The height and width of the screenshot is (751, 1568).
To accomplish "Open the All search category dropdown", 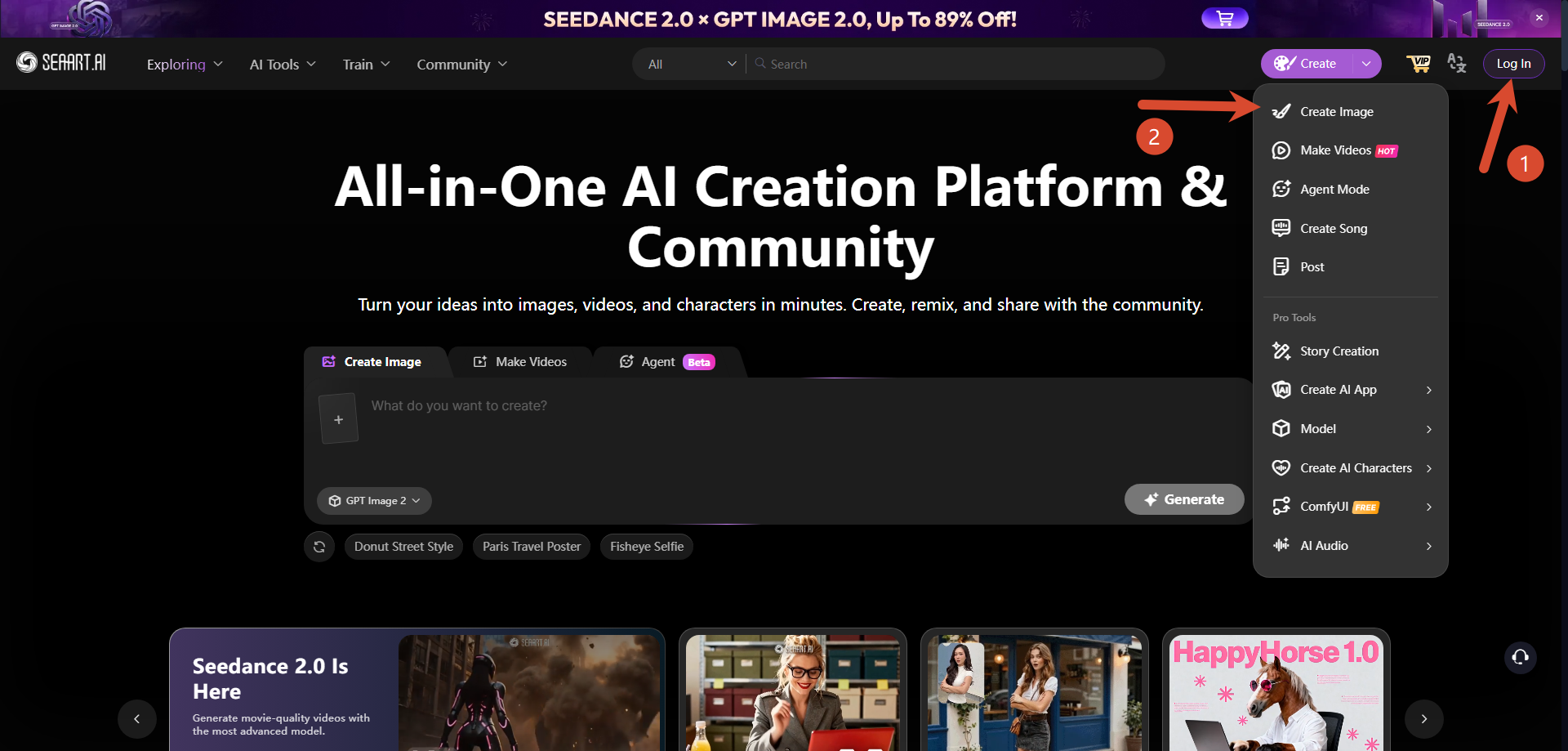I will click(691, 64).
